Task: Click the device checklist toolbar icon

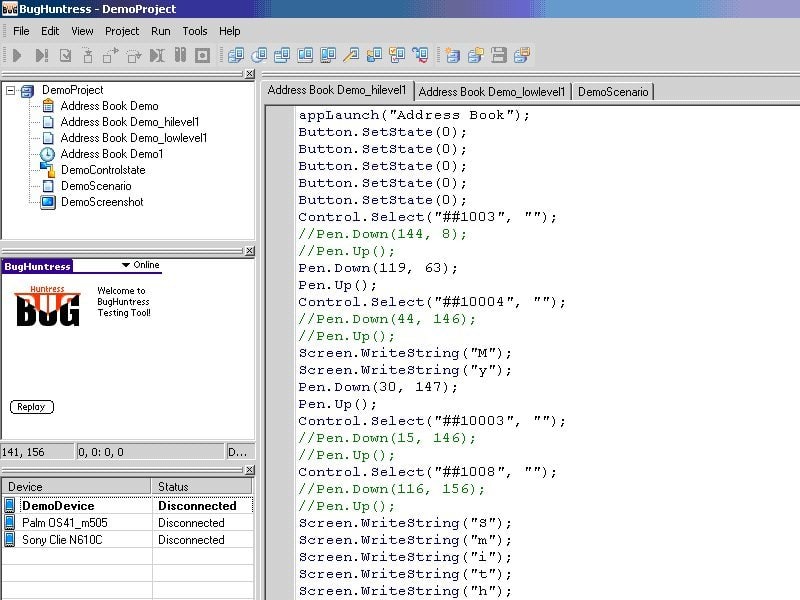Action: (x=397, y=55)
